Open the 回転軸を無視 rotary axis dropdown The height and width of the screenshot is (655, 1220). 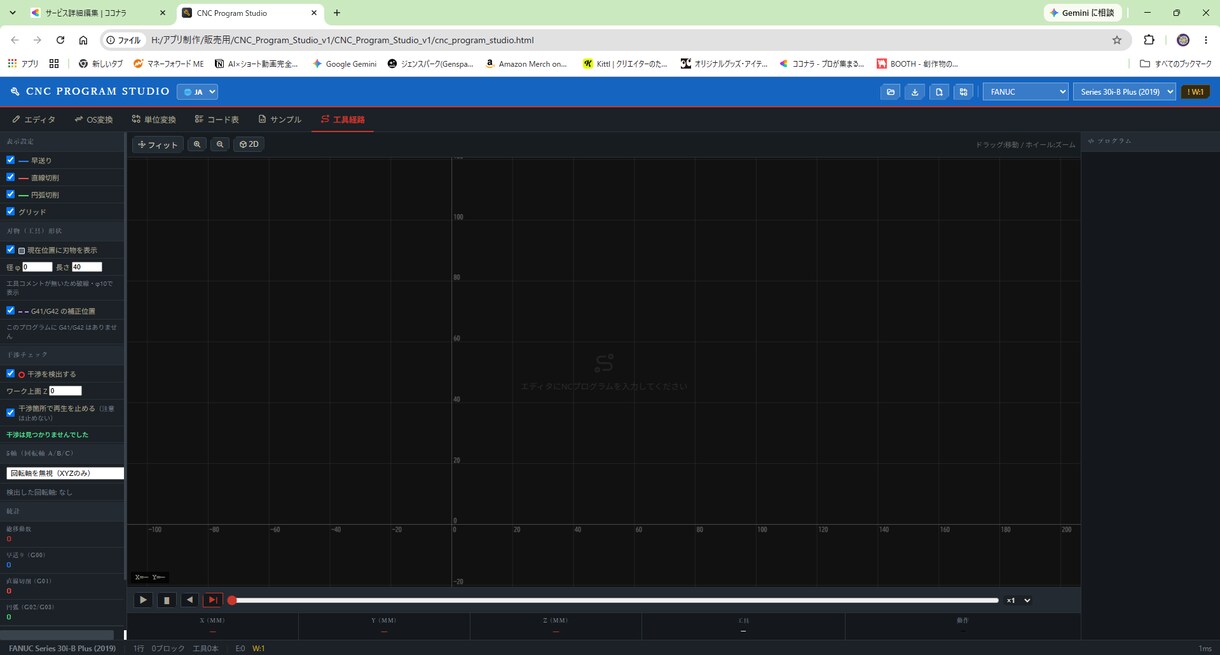[x=65, y=473]
